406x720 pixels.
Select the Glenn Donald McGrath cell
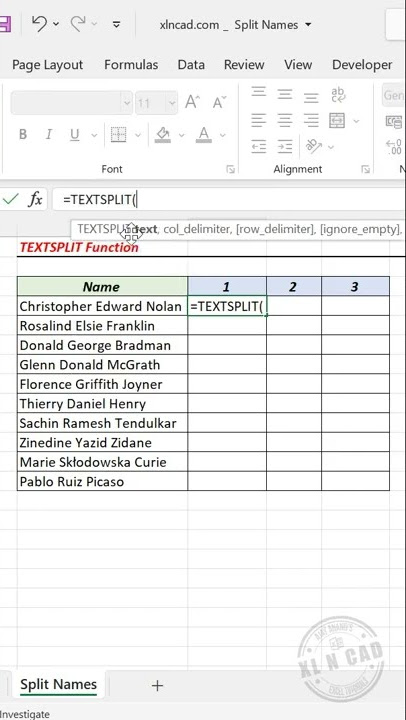102,365
